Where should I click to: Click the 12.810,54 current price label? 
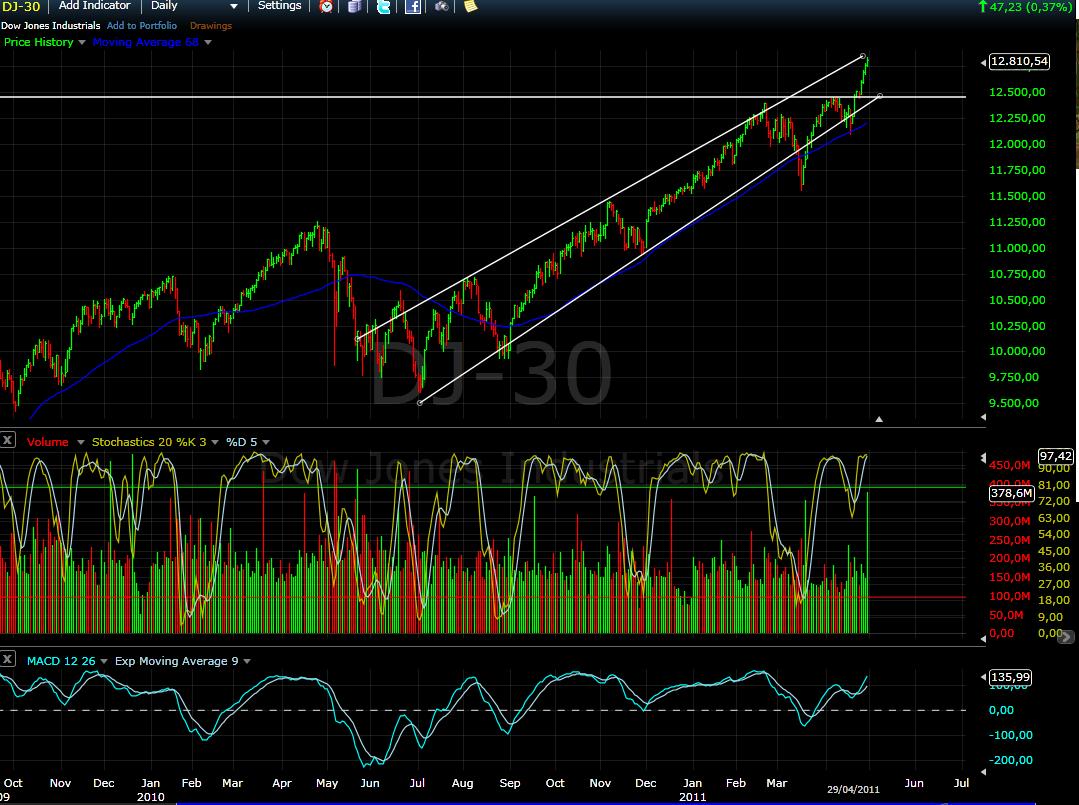pyautogui.click(x=1019, y=61)
